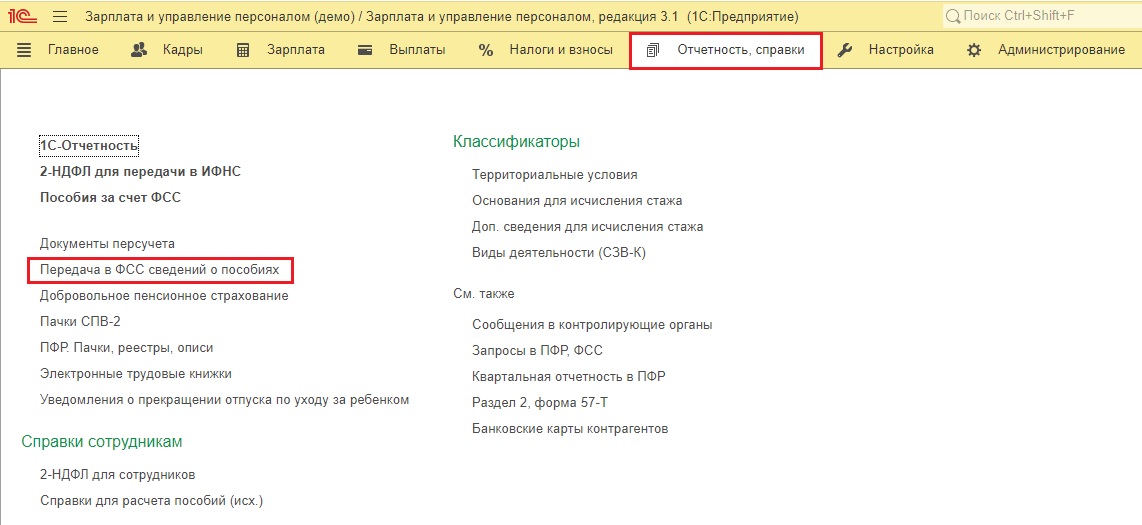
Task: Open the Налоги и взносы section
Action: (x=561, y=50)
